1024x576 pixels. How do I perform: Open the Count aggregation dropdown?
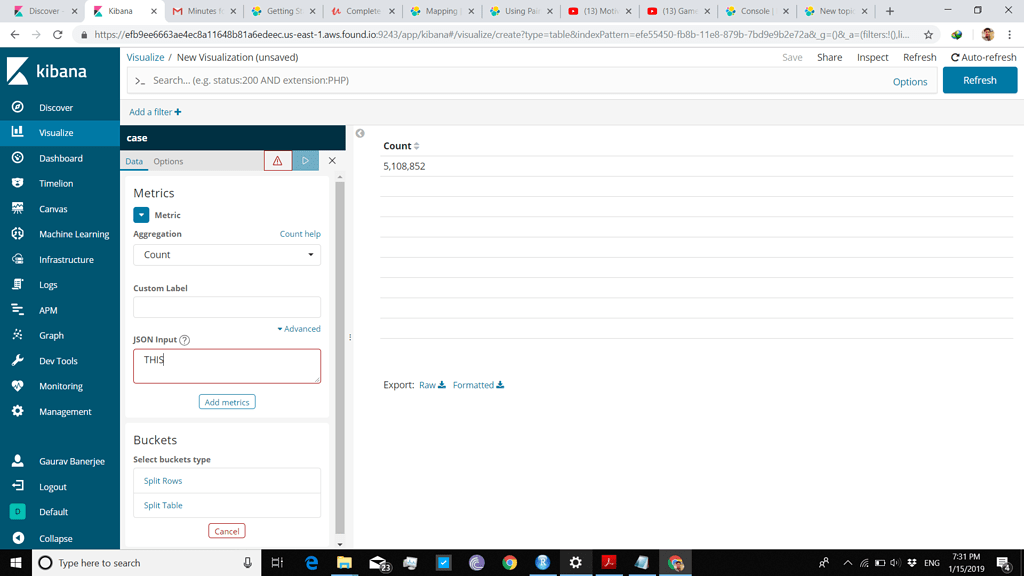(x=226, y=254)
